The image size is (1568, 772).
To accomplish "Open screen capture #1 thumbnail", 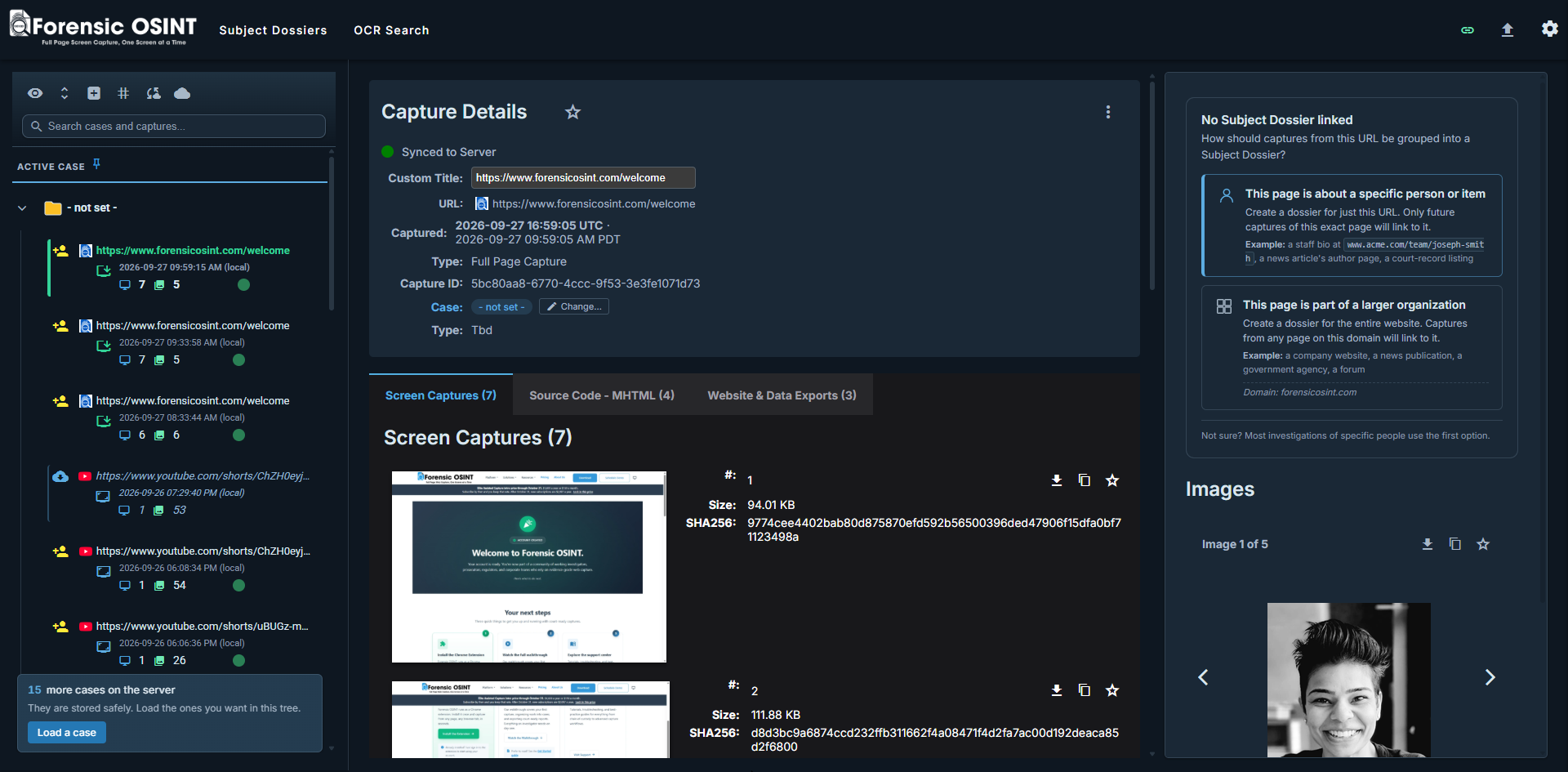I will pyautogui.click(x=529, y=567).
